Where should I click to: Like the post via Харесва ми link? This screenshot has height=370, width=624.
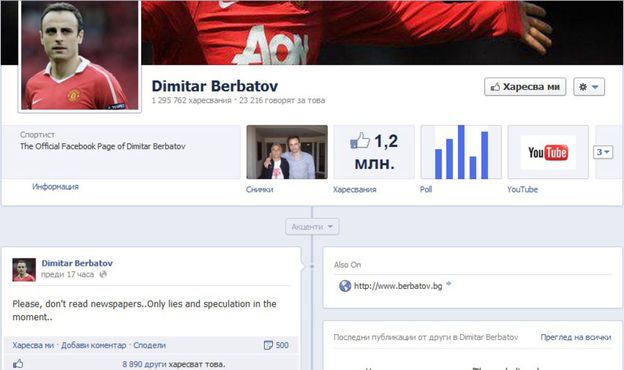33,345
